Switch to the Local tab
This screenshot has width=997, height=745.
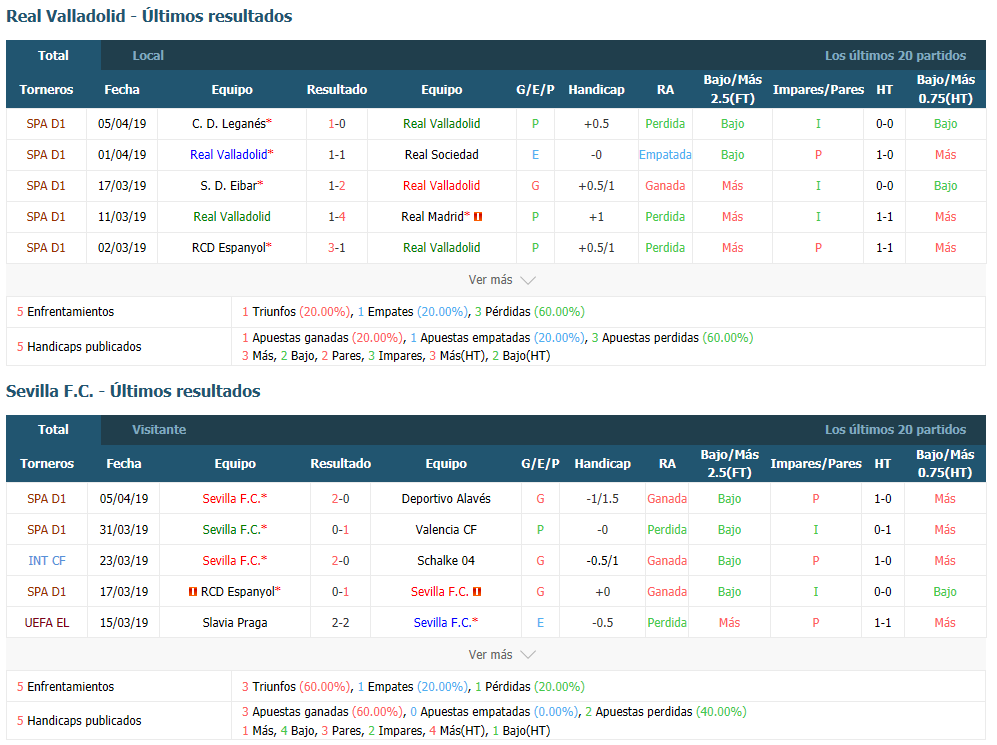tap(148, 55)
